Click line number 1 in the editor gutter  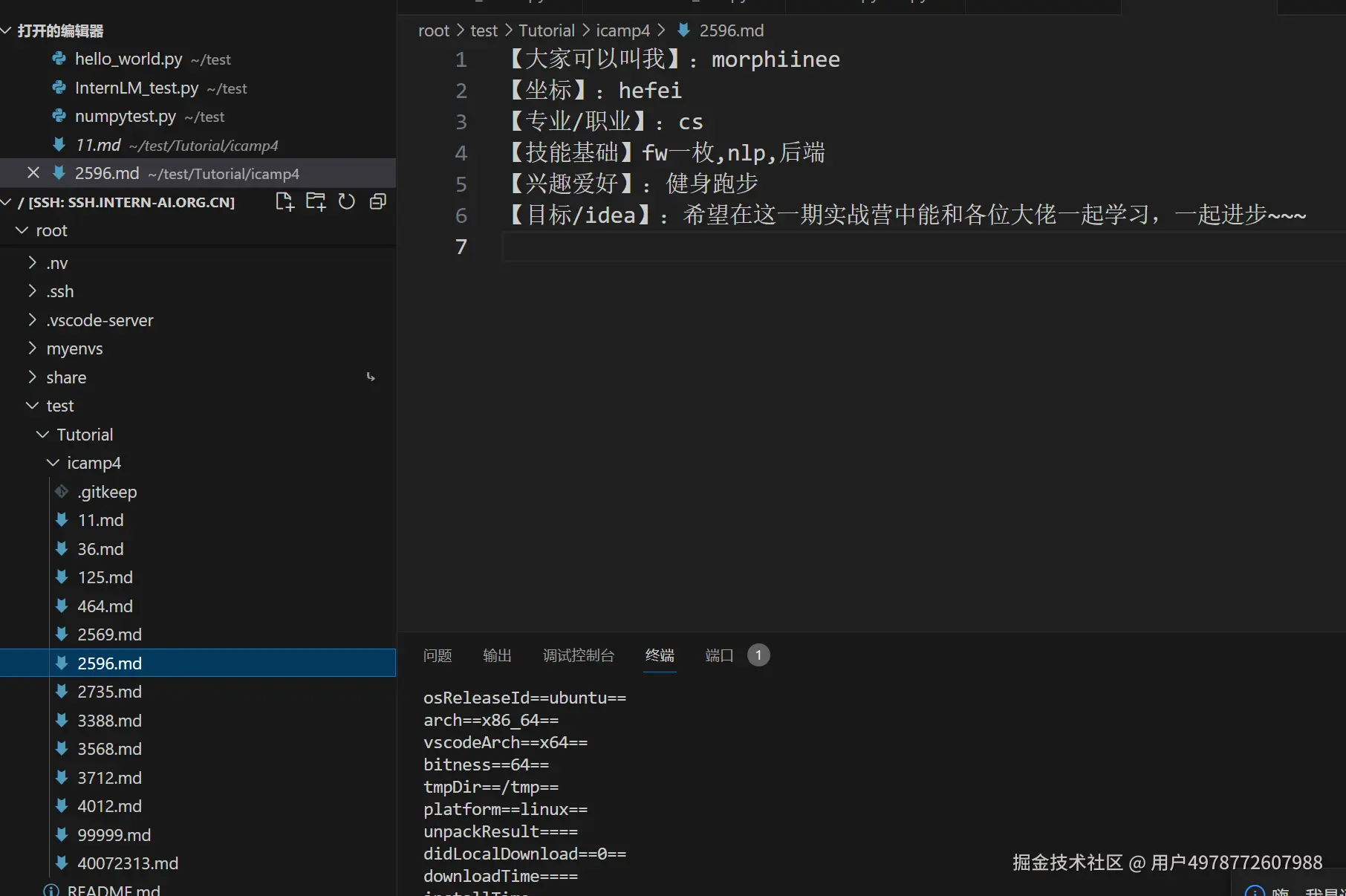click(461, 59)
